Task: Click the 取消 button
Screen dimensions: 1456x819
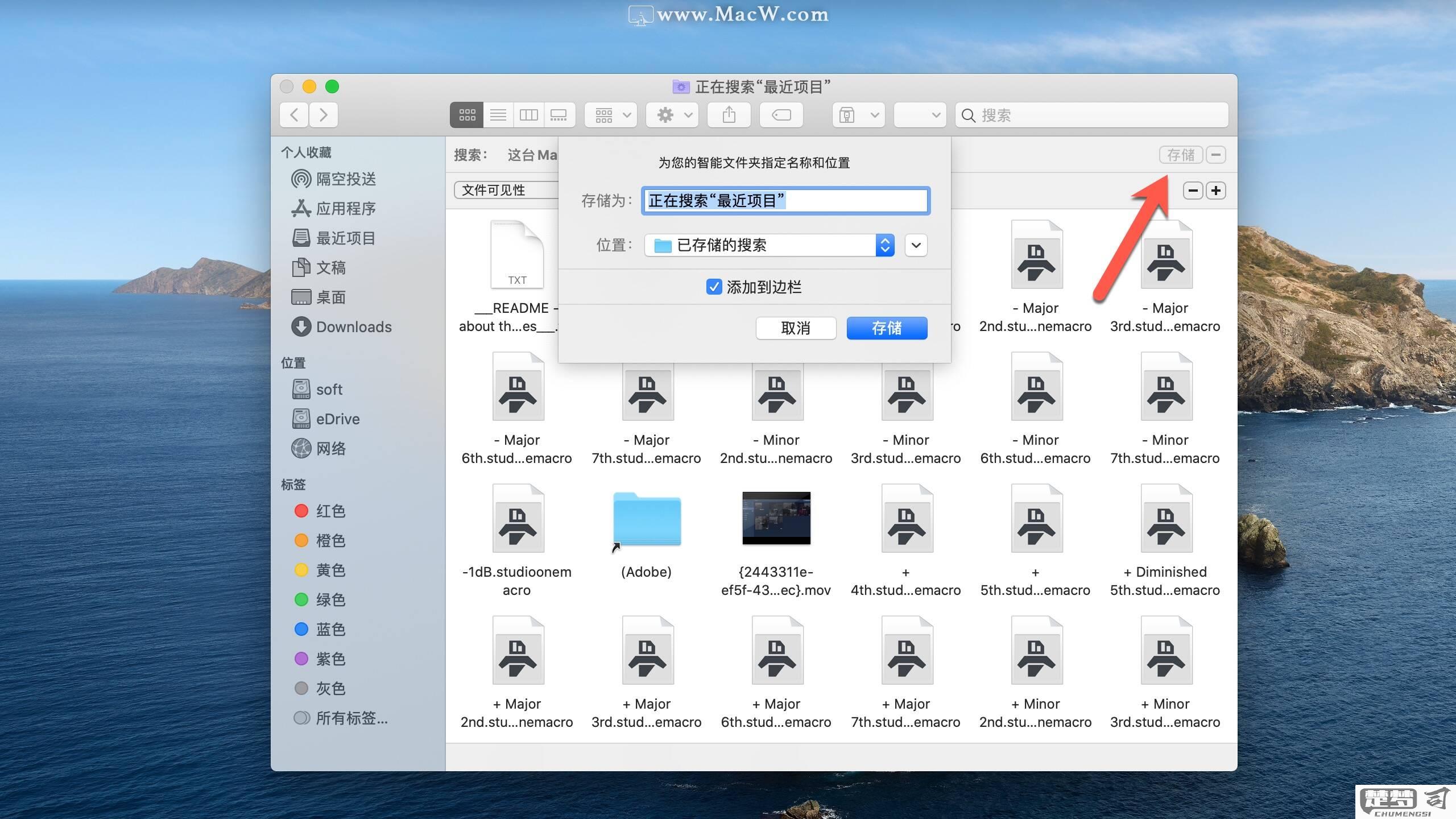Action: [796, 328]
